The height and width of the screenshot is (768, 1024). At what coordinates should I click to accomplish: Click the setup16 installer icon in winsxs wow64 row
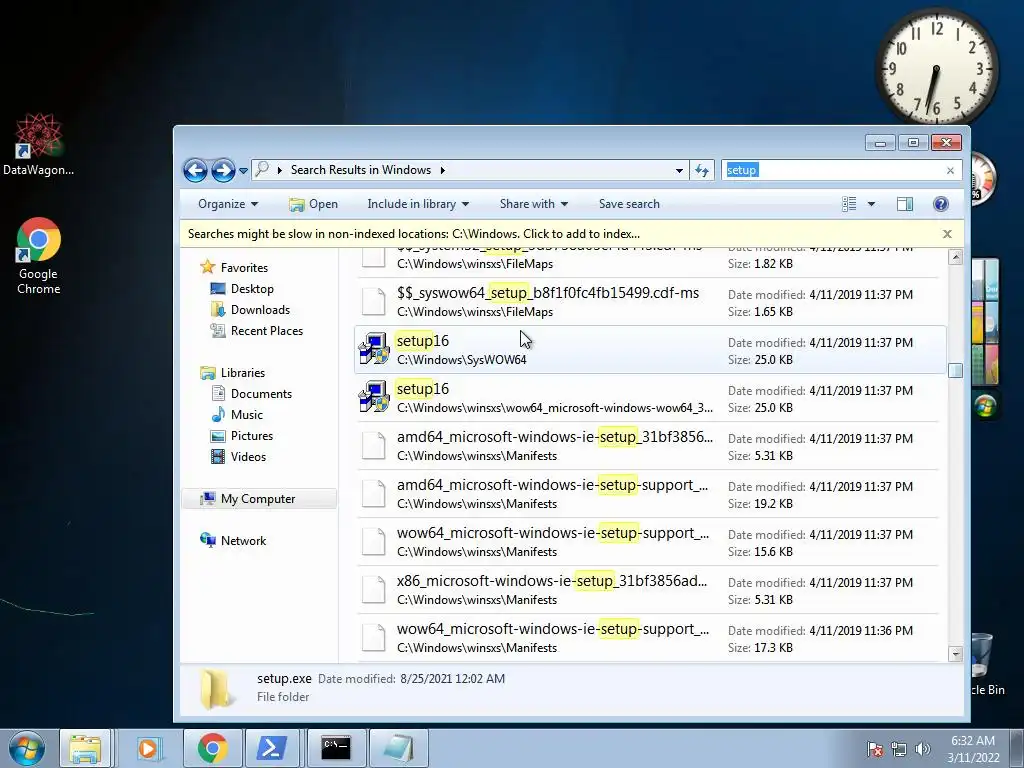click(374, 397)
